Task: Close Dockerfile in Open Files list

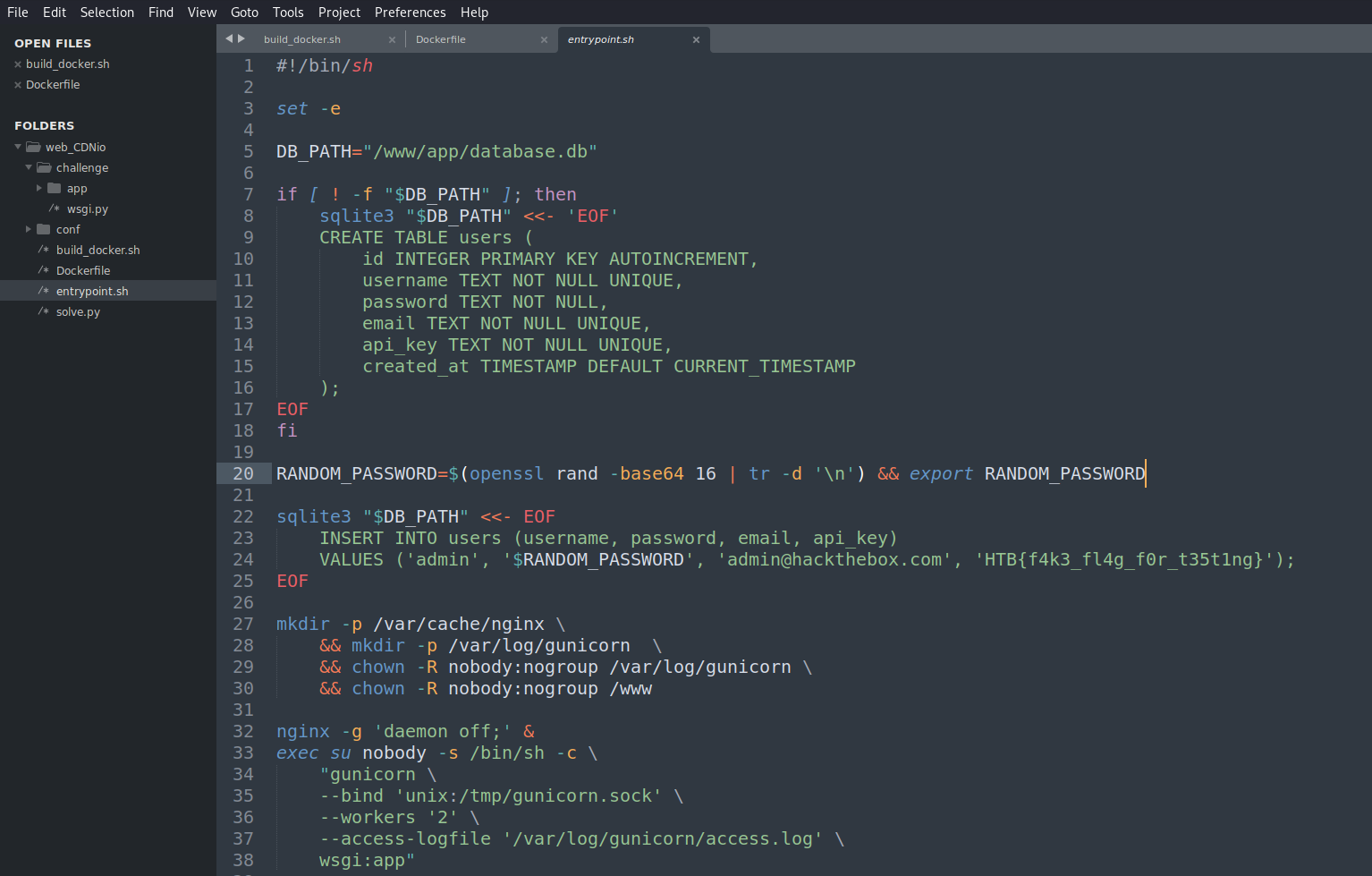Action: pos(18,85)
